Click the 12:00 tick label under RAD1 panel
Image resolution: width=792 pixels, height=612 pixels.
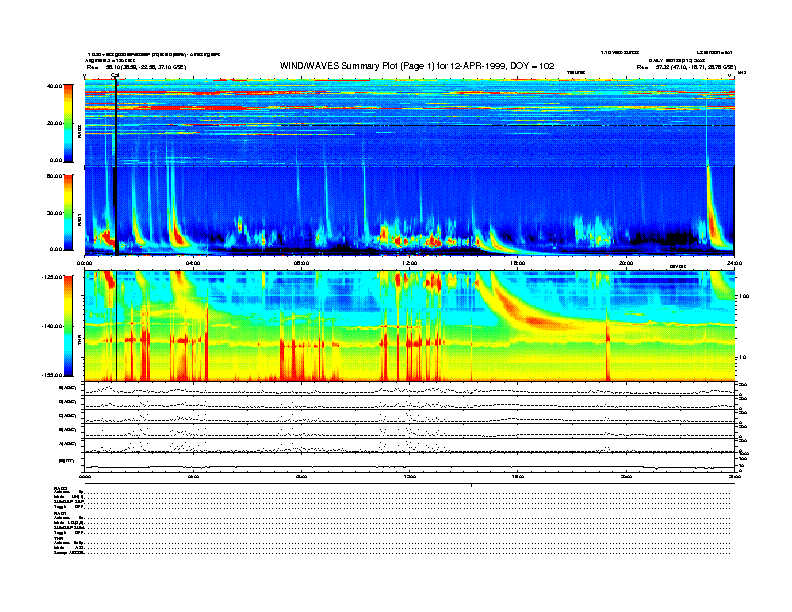point(410,263)
